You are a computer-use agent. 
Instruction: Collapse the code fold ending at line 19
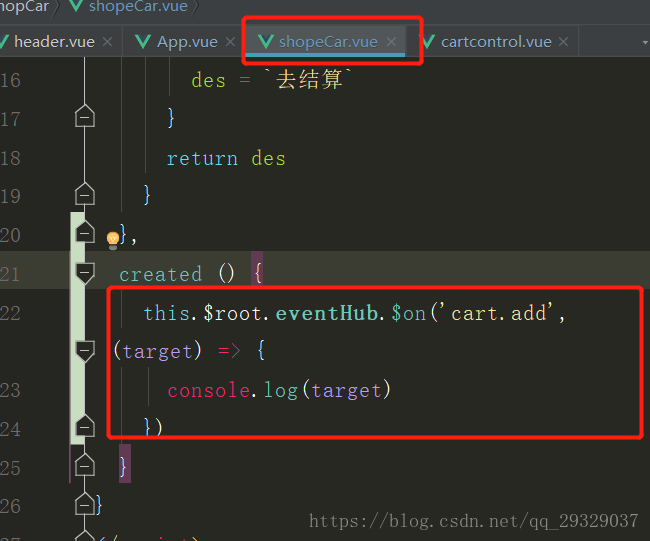point(85,194)
